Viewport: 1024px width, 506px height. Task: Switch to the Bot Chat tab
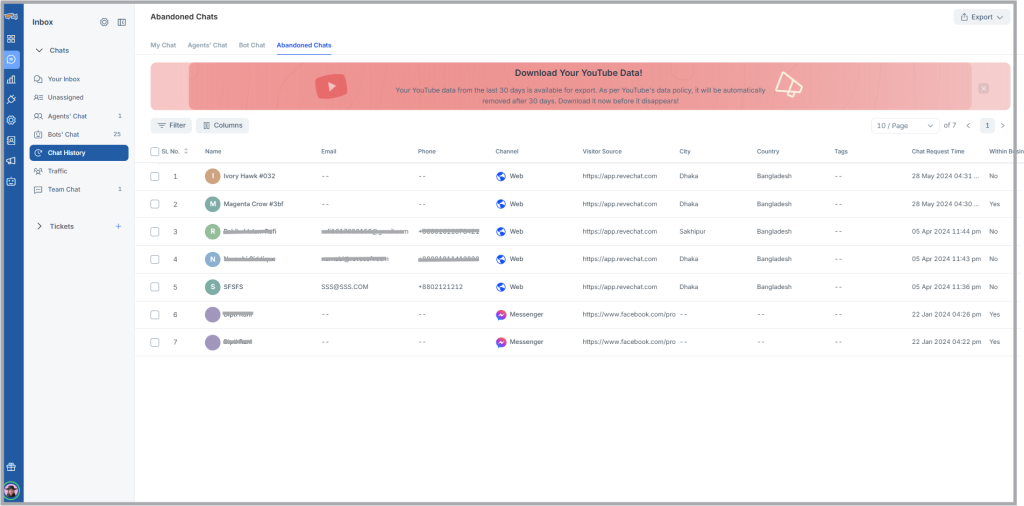251,45
